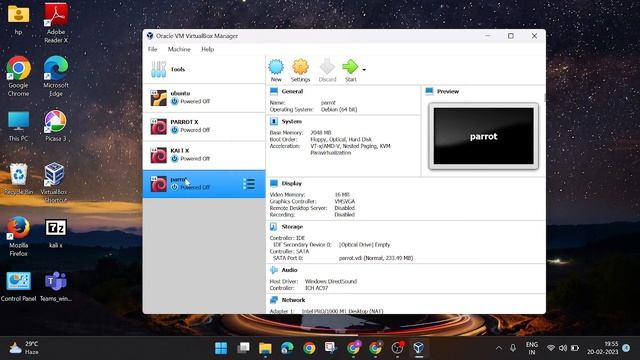The image size is (640, 360).
Task: Open the Start button dropdown arrow
Action: (364, 70)
